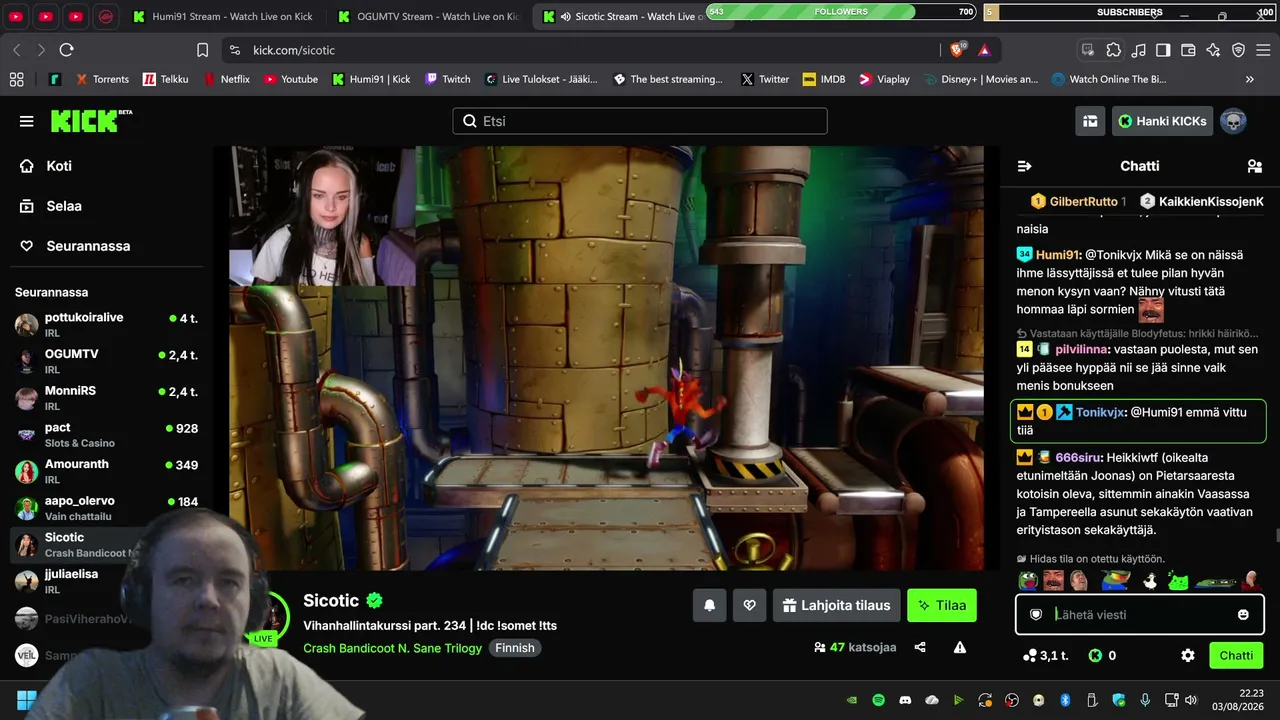Click the Finnish language tag
1280x720 pixels.
[515, 648]
